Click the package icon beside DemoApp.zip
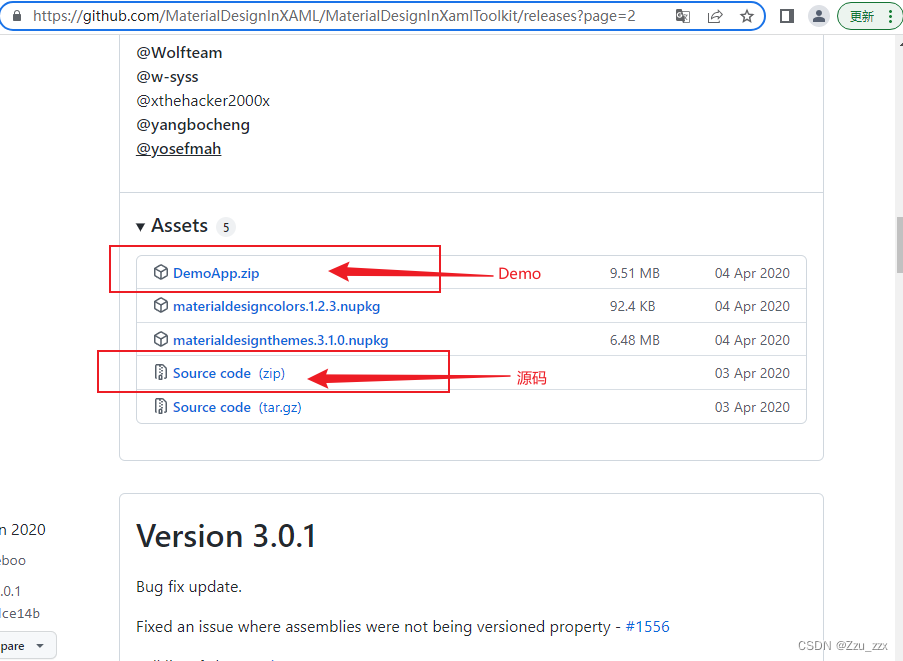 (x=161, y=272)
